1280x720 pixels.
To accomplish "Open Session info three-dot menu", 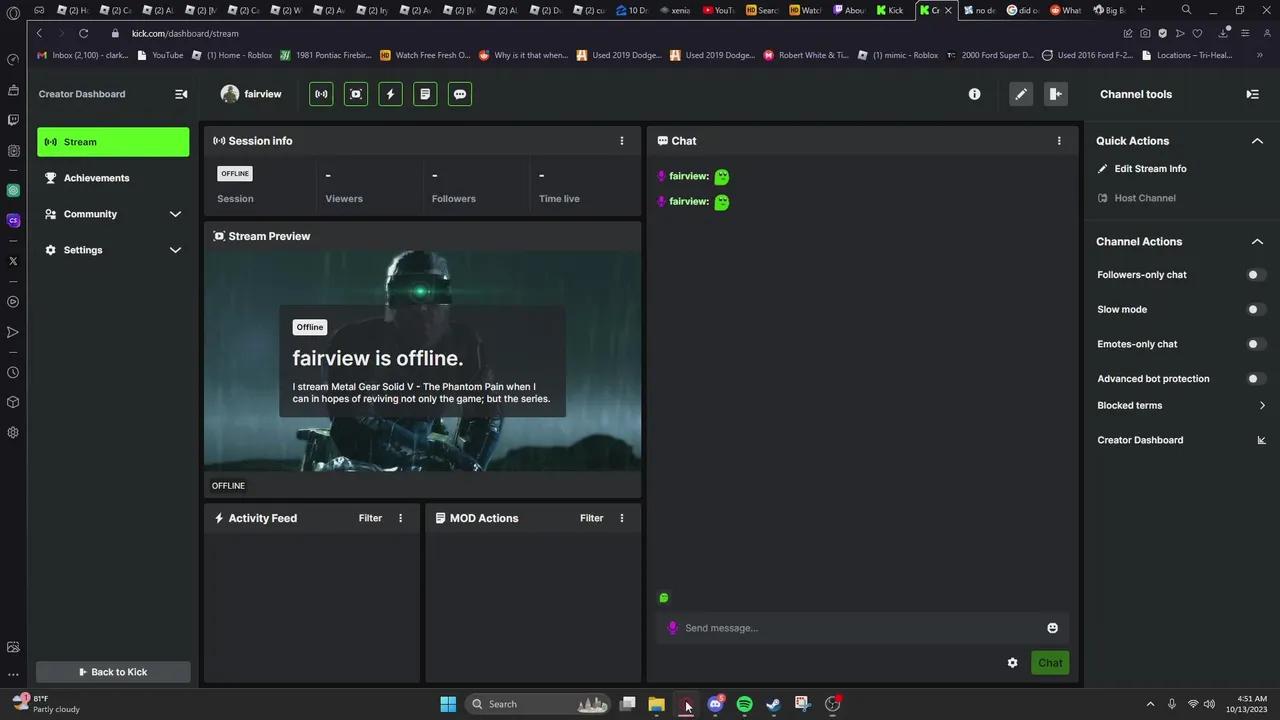I will pos(622,141).
